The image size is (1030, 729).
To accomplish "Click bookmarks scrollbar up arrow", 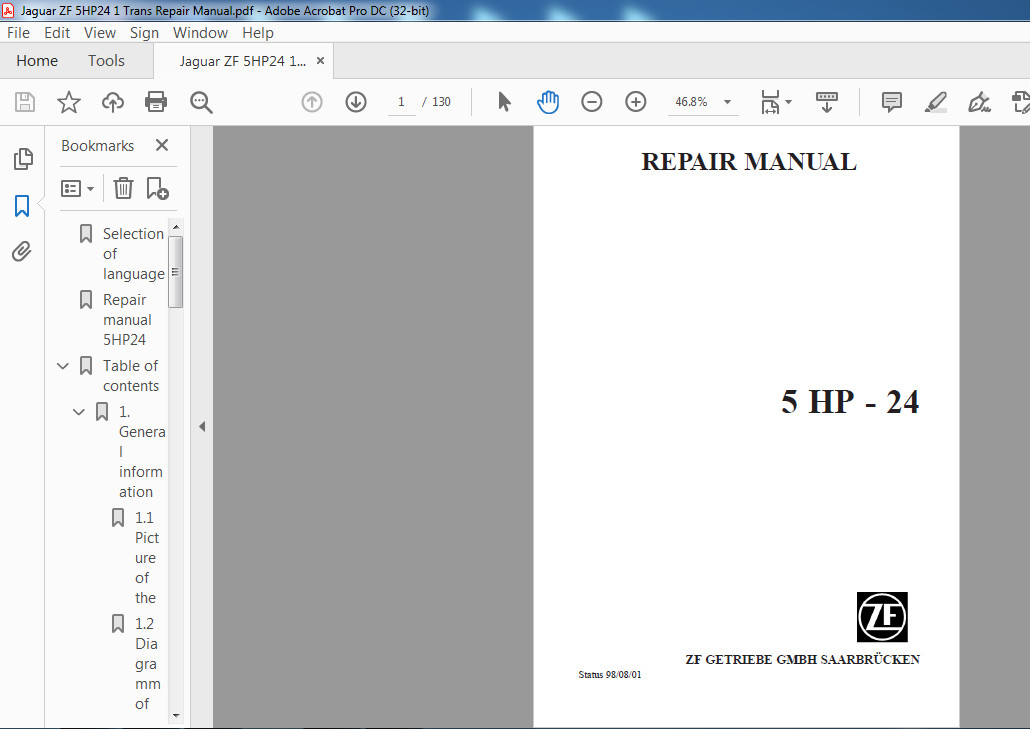I will coord(175,227).
